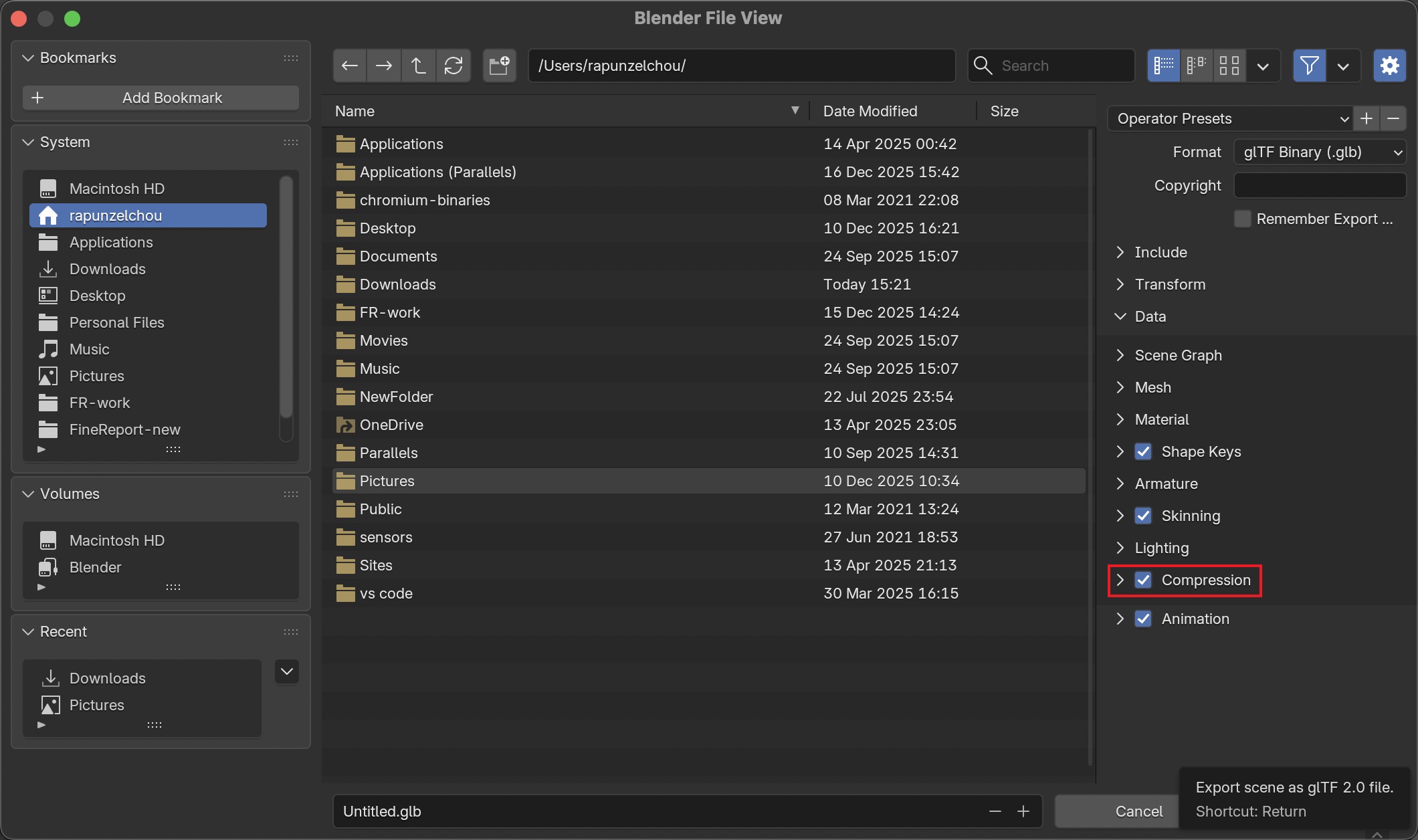Open Operator Presets dropdown
This screenshot has width=1418, height=840.
coord(1231,118)
